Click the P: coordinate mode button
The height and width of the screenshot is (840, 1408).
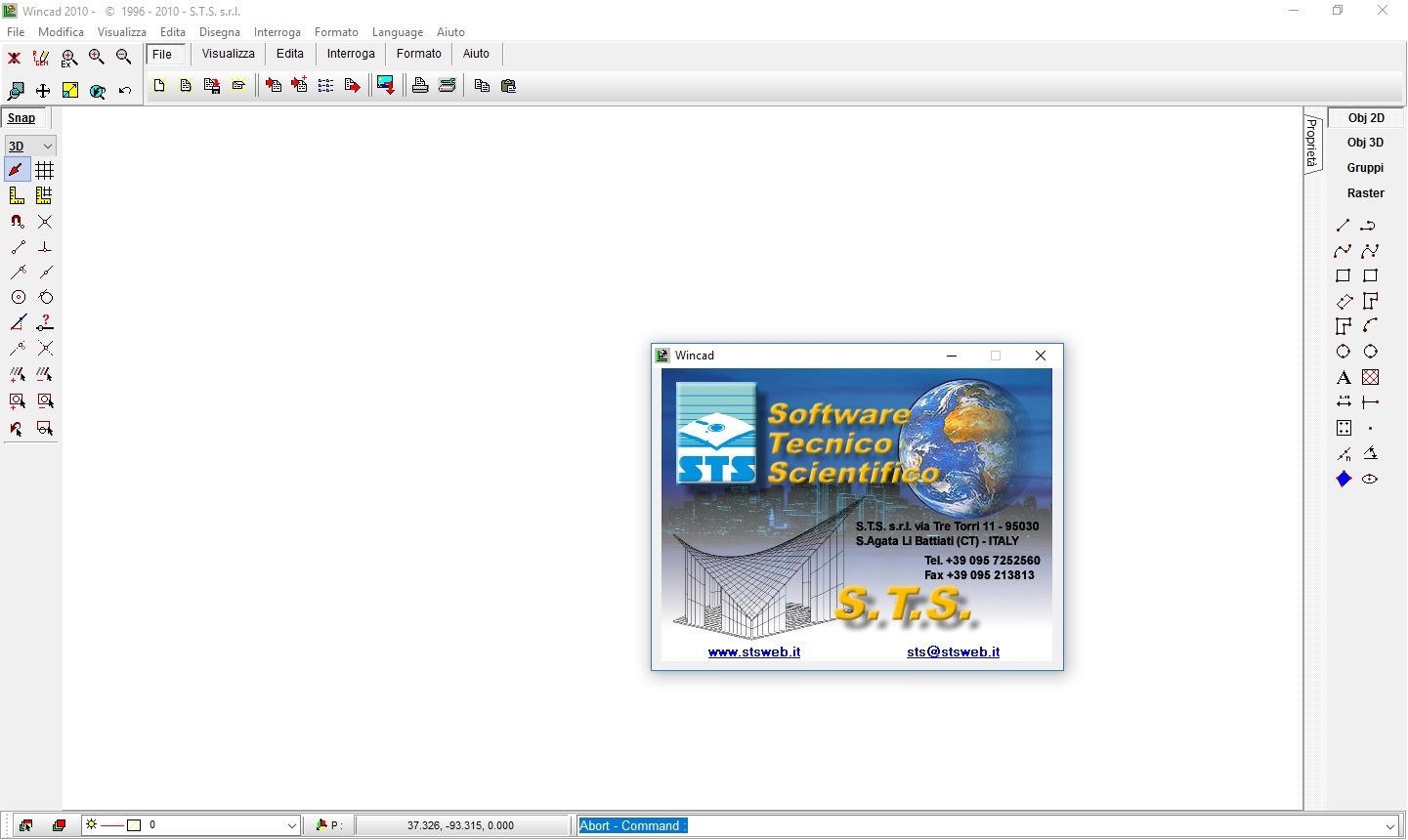click(329, 825)
